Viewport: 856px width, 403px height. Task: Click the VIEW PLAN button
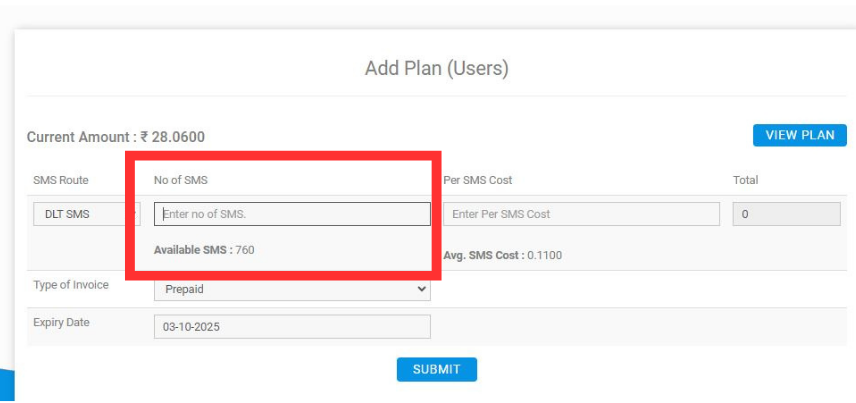pyautogui.click(x=799, y=135)
